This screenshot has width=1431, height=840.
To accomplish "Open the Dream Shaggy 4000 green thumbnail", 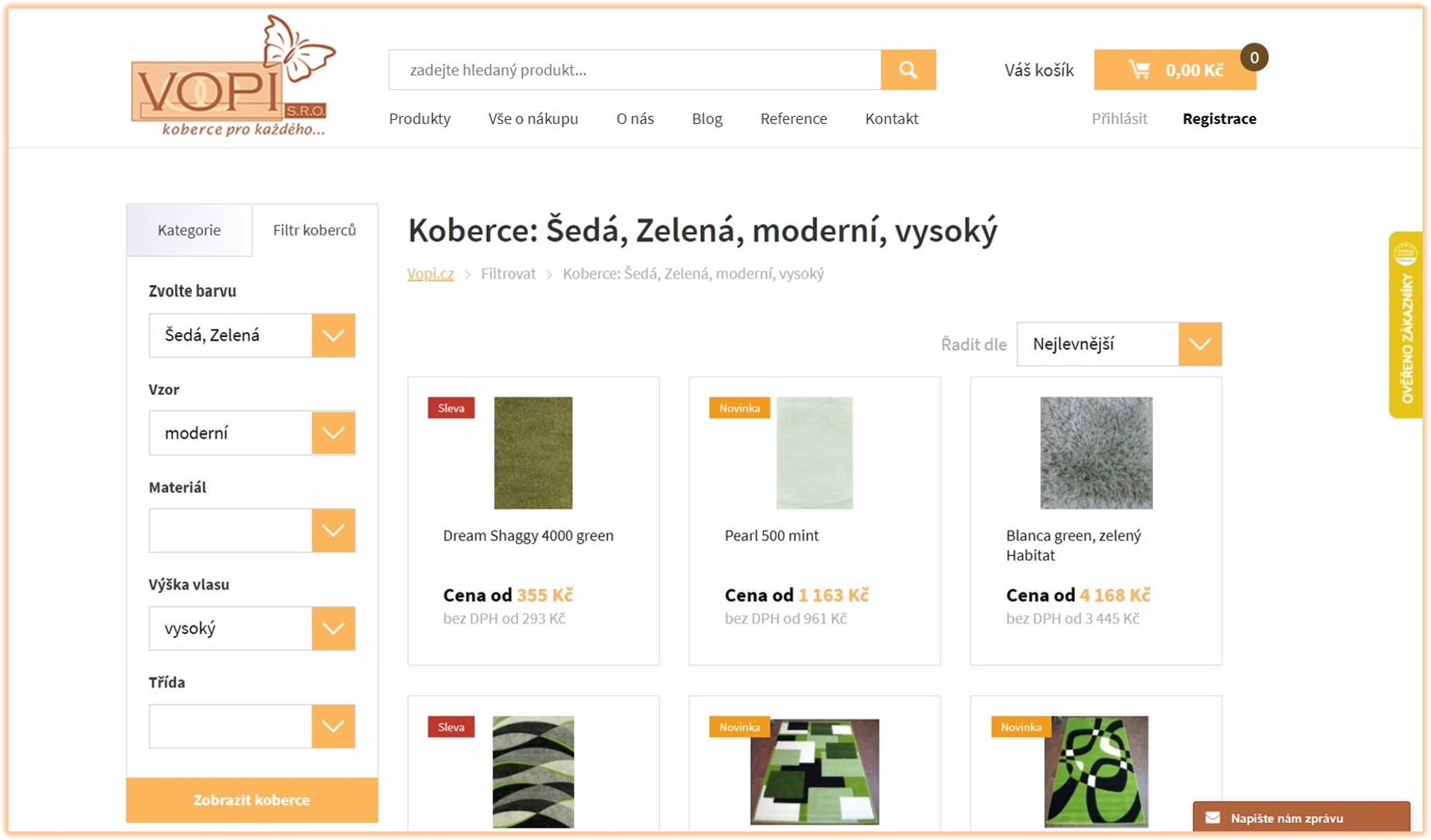I will tap(533, 453).
